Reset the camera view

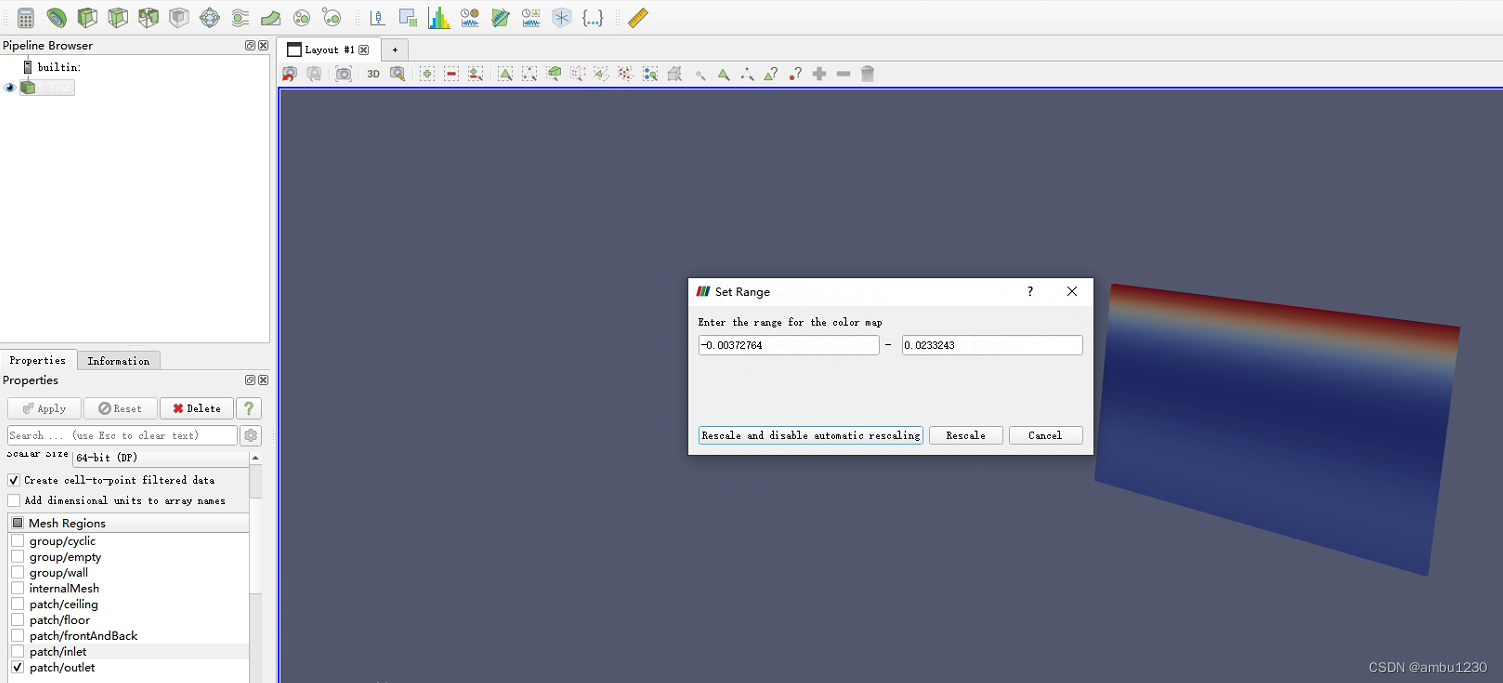click(289, 73)
